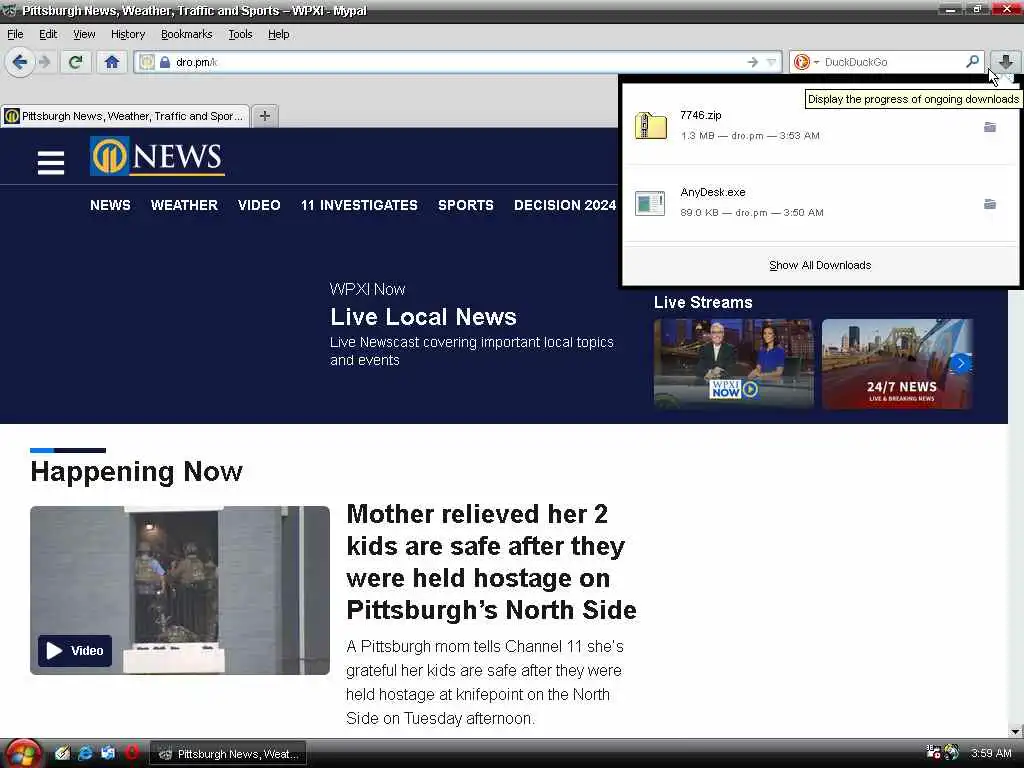Image resolution: width=1024 pixels, height=768 pixels.
Task: Open the 'Mother relieved her 2 kids' headline
Action: [492, 562]
